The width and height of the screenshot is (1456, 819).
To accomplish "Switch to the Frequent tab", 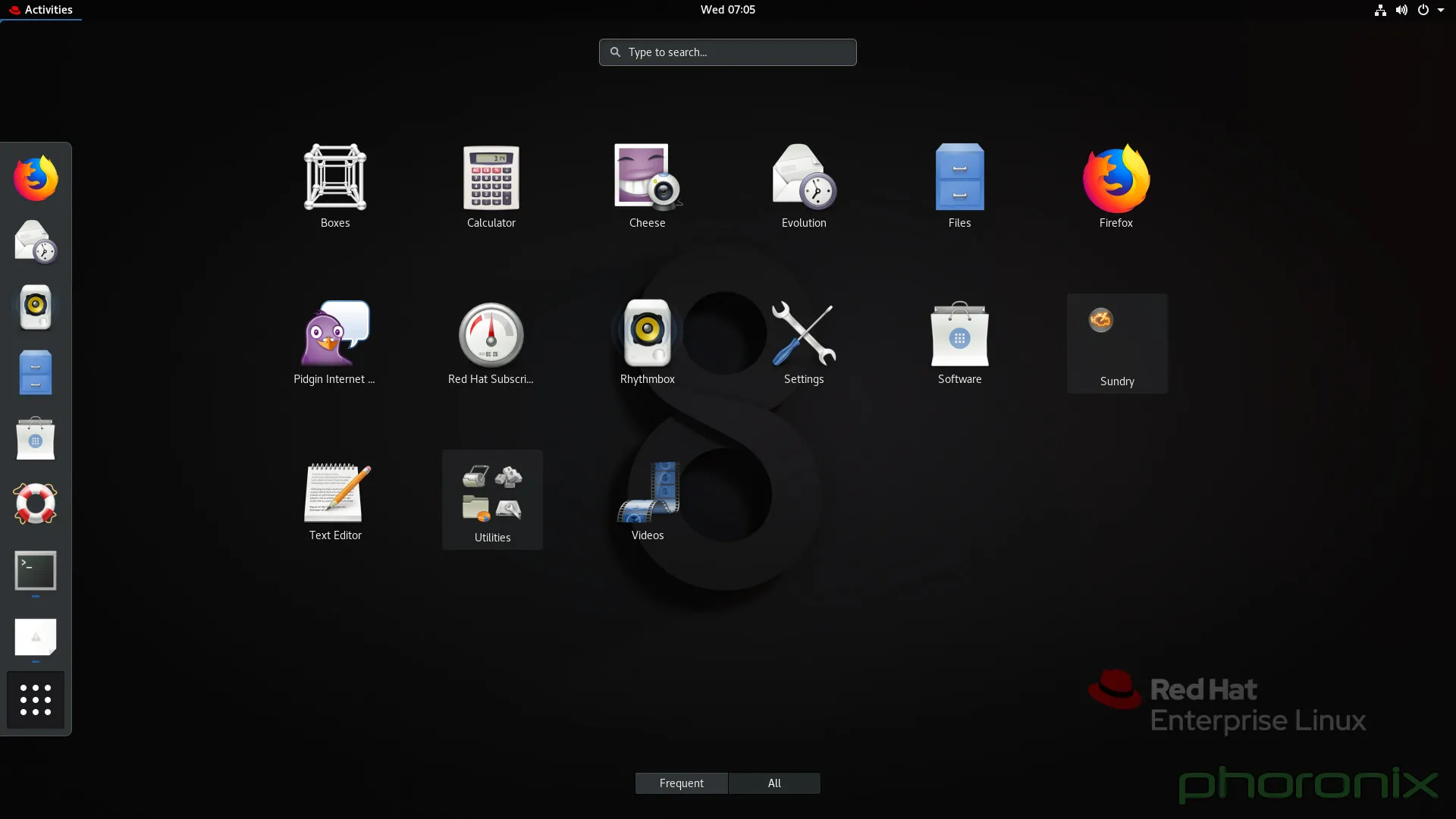I will pos(682,783).
